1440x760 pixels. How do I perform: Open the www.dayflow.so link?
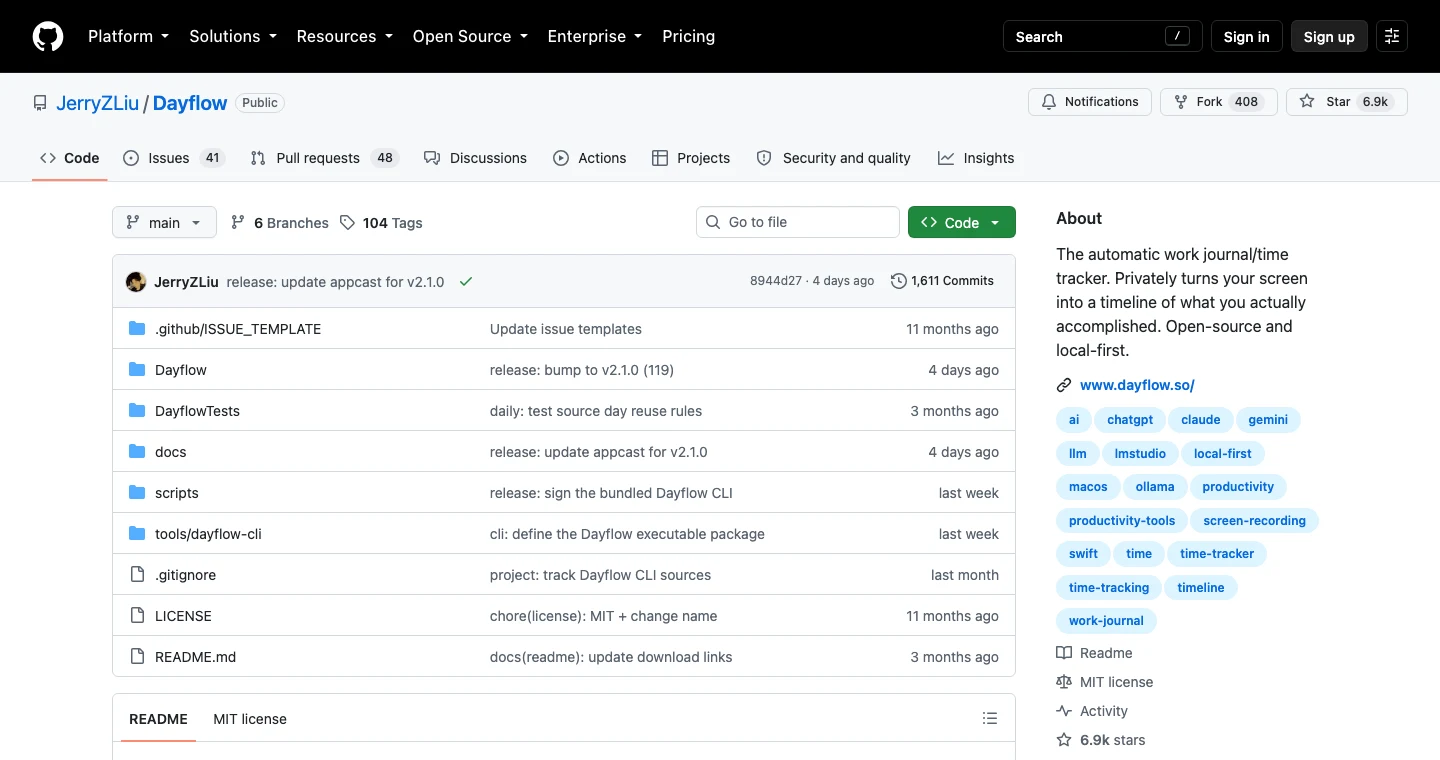click(1137, 385)
